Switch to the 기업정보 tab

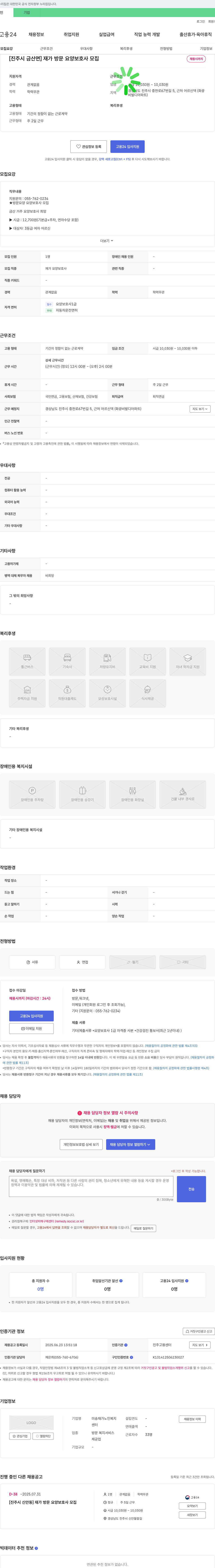pos(206,49)
